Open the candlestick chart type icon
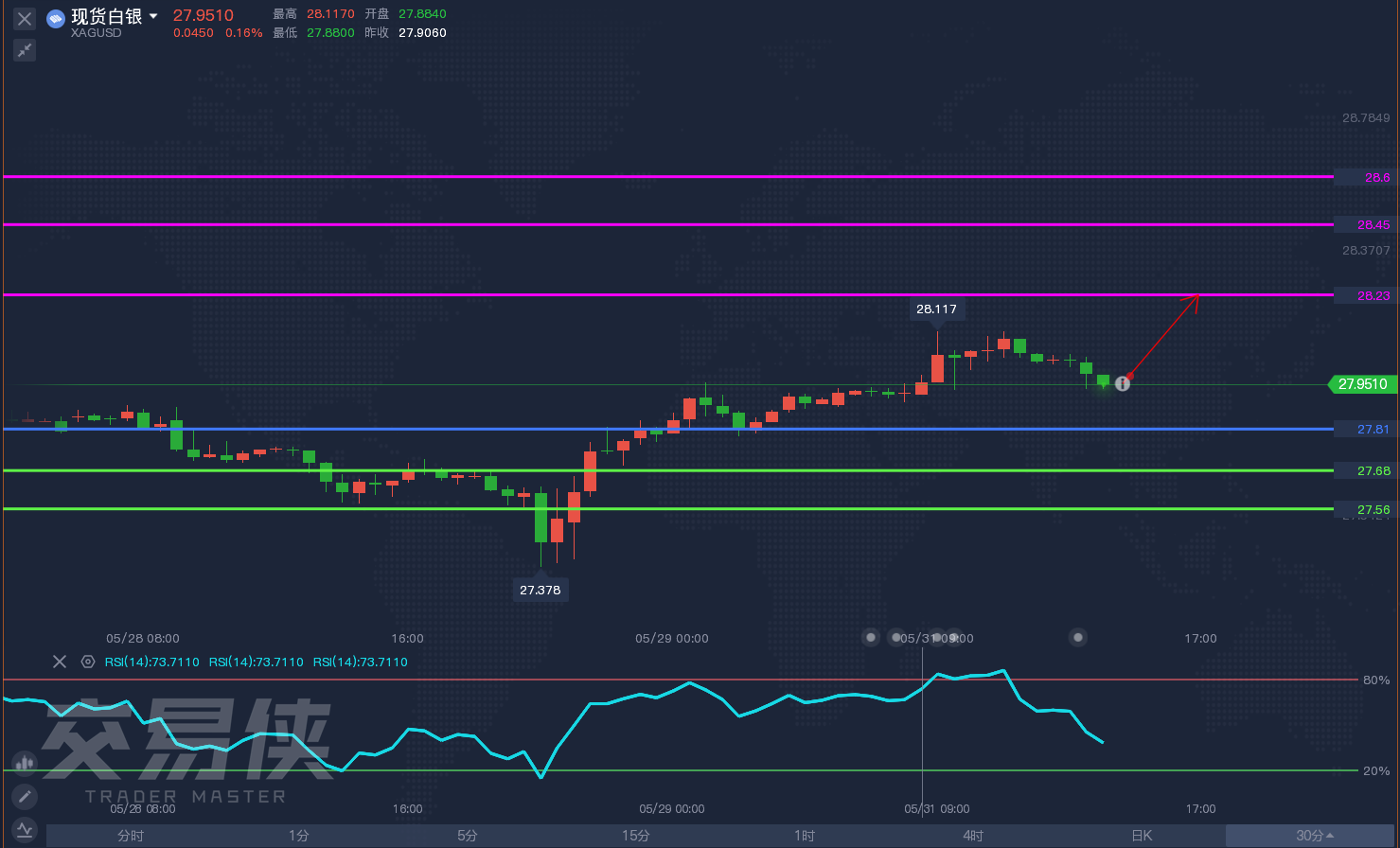 (25, 763)
